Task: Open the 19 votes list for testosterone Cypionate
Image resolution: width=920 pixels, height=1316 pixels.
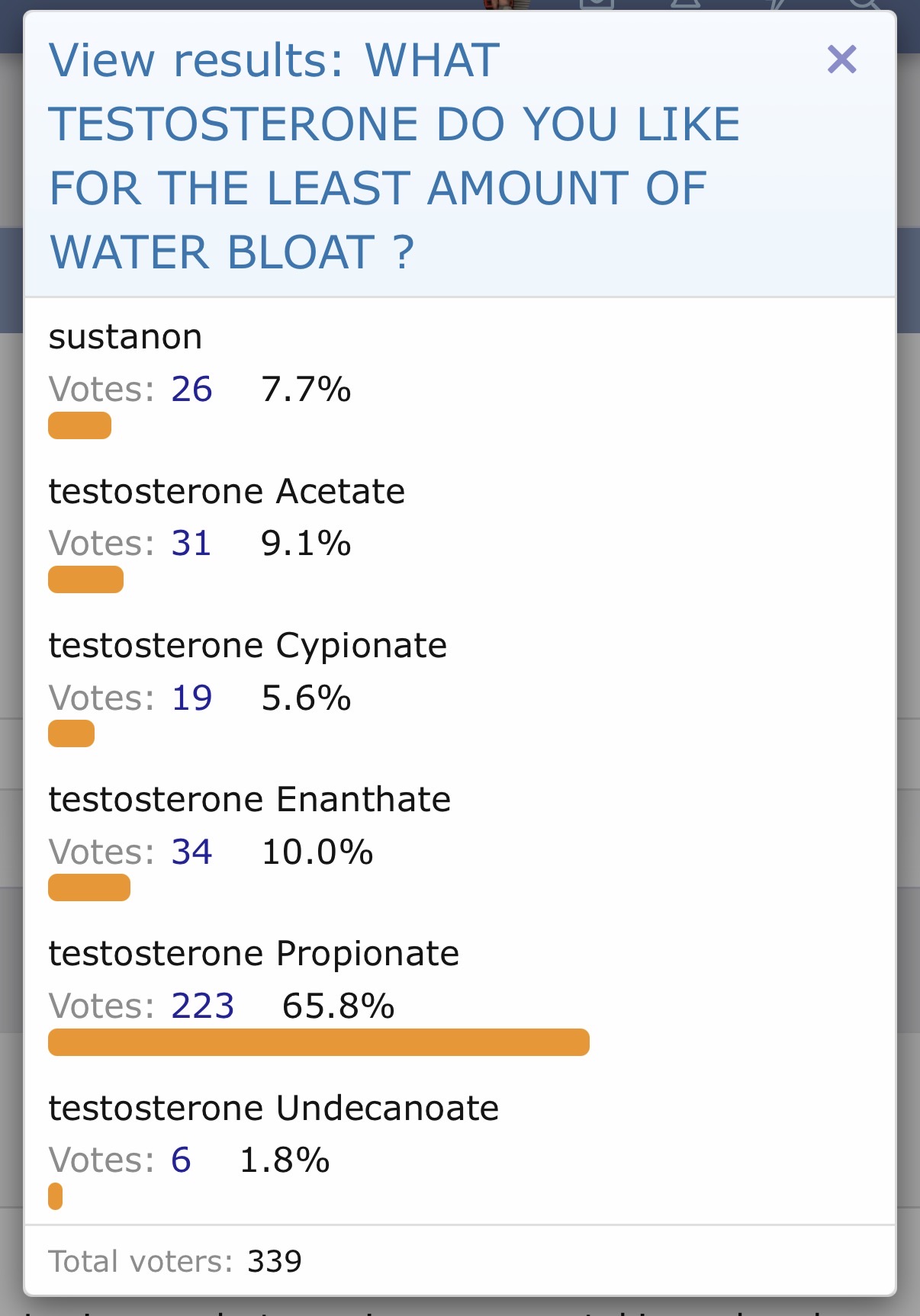Action: (x=191, y=698)
